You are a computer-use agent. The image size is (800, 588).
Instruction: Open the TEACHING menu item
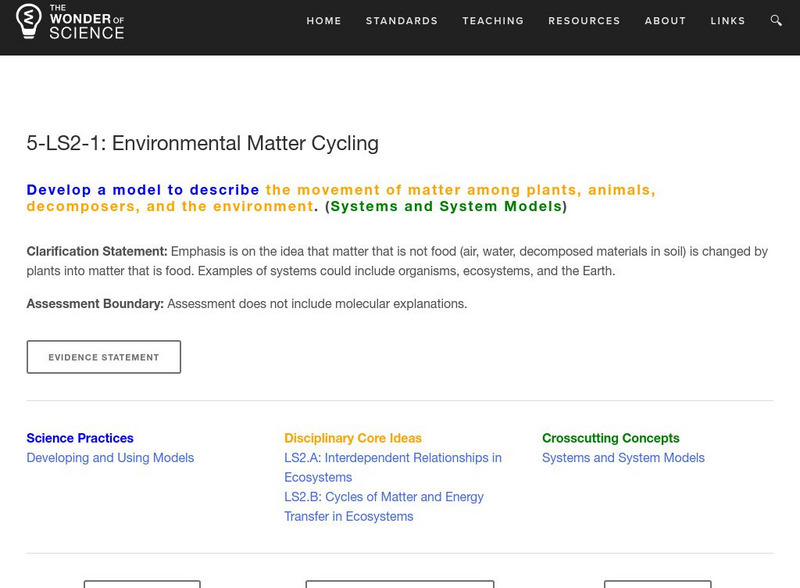(x=492, y=20)
